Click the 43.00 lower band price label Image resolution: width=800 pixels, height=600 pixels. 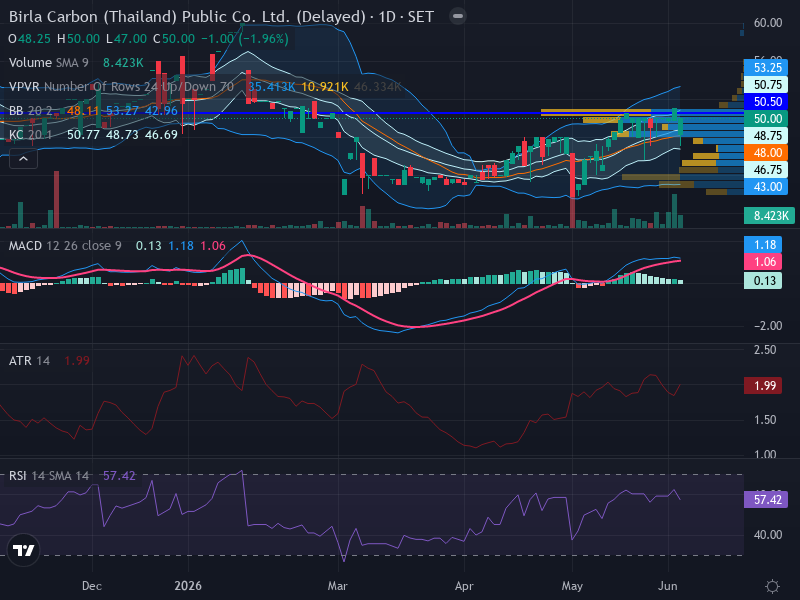click(x=766, y=187)
